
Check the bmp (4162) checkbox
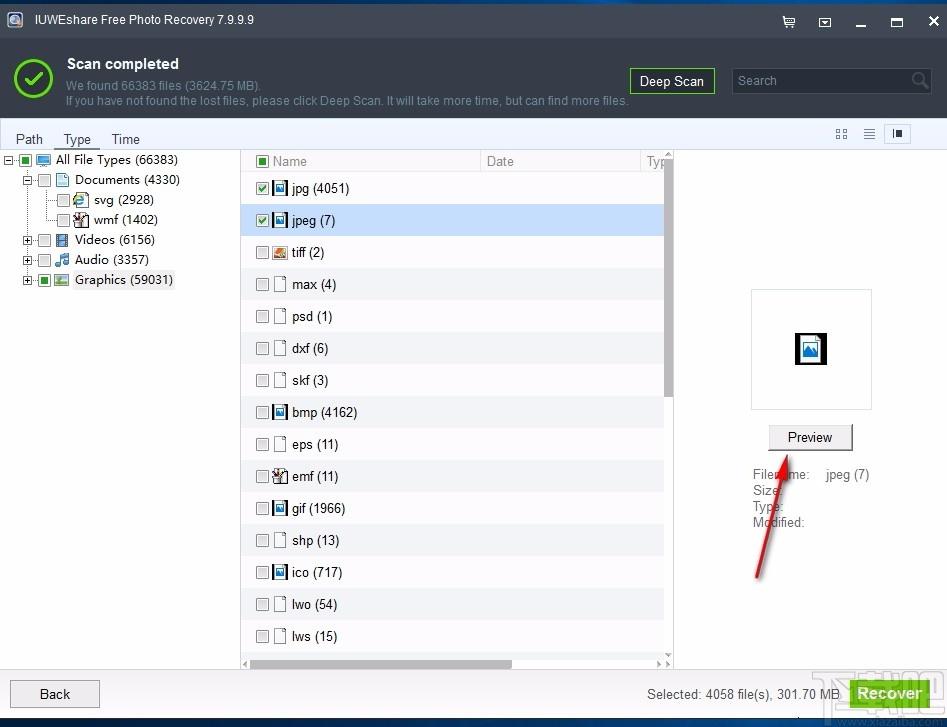pos(262,412)
